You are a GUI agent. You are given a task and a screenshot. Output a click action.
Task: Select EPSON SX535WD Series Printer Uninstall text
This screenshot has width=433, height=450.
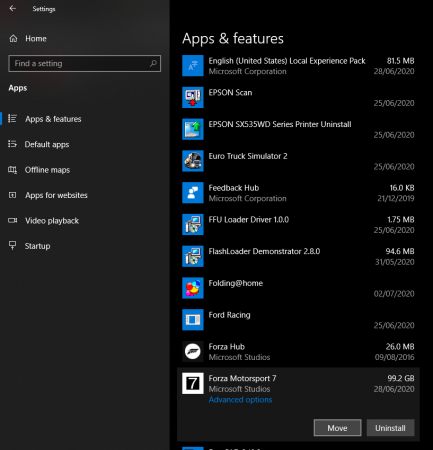(280, 124)
